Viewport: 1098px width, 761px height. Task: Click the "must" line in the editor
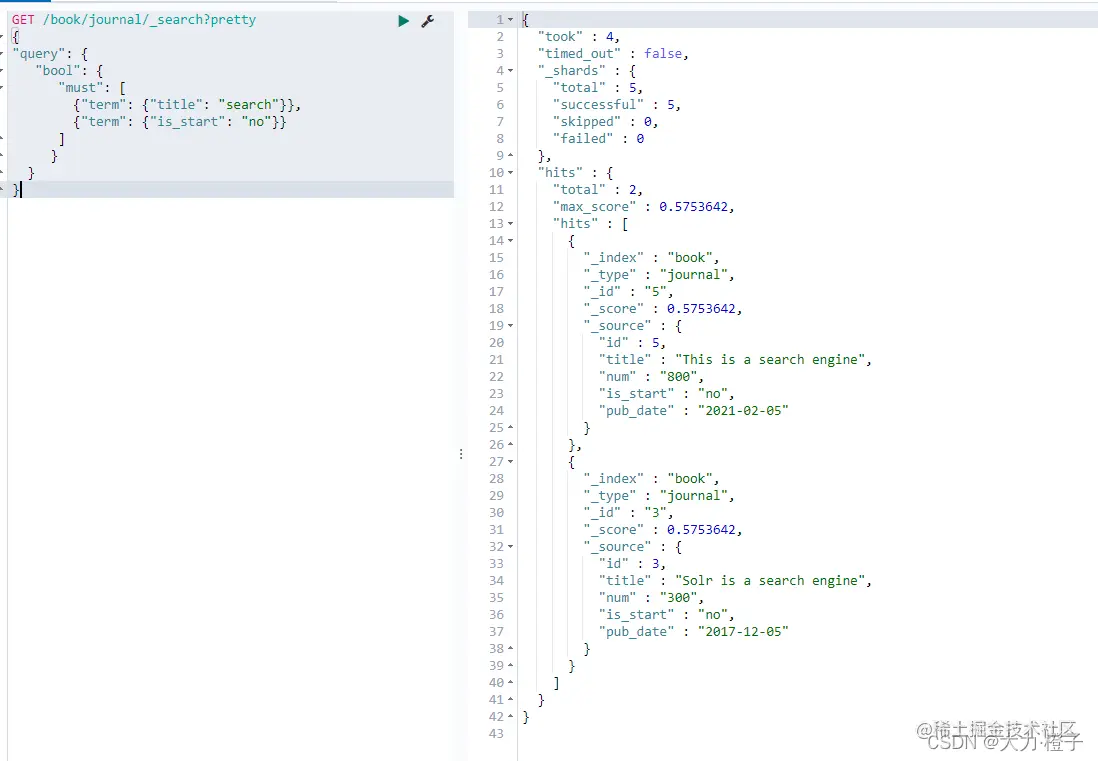(92, 88)
